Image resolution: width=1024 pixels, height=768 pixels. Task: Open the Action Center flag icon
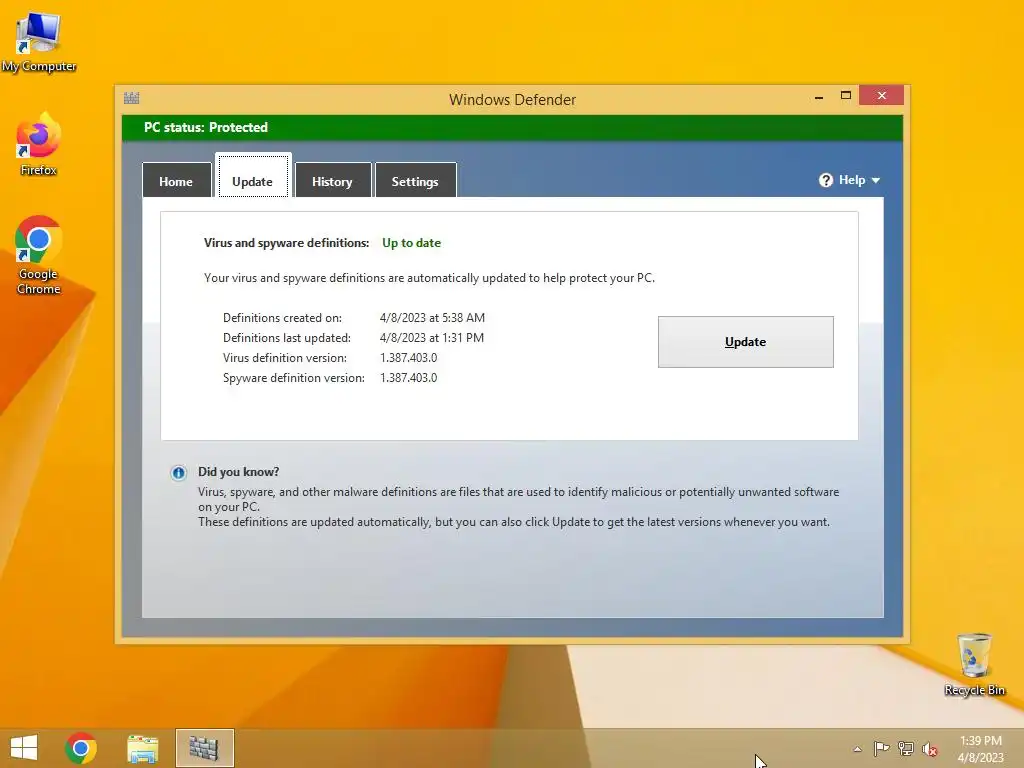881,748
